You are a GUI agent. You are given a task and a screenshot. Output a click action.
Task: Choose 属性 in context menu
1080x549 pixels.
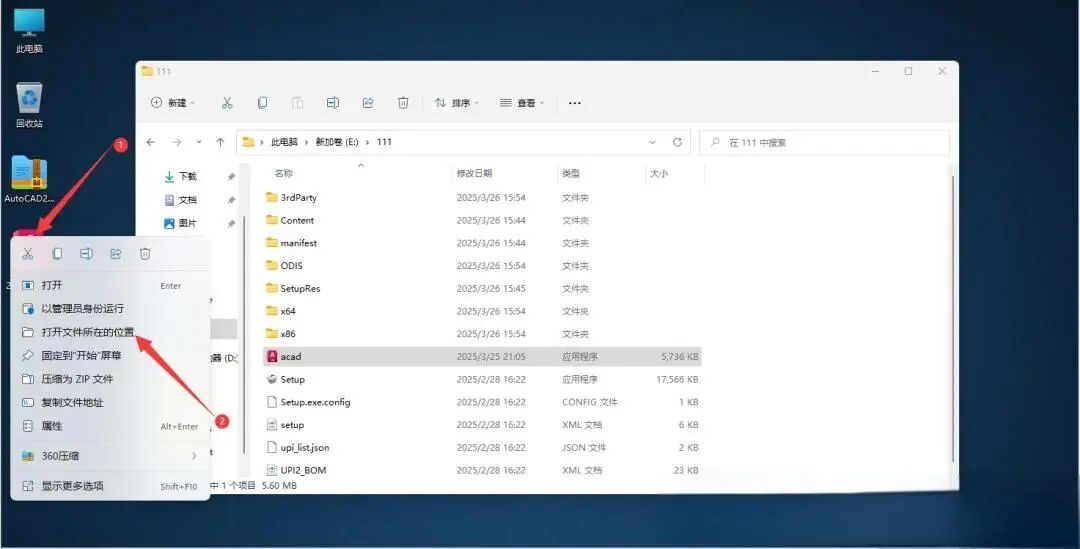[x=110, y=426]
